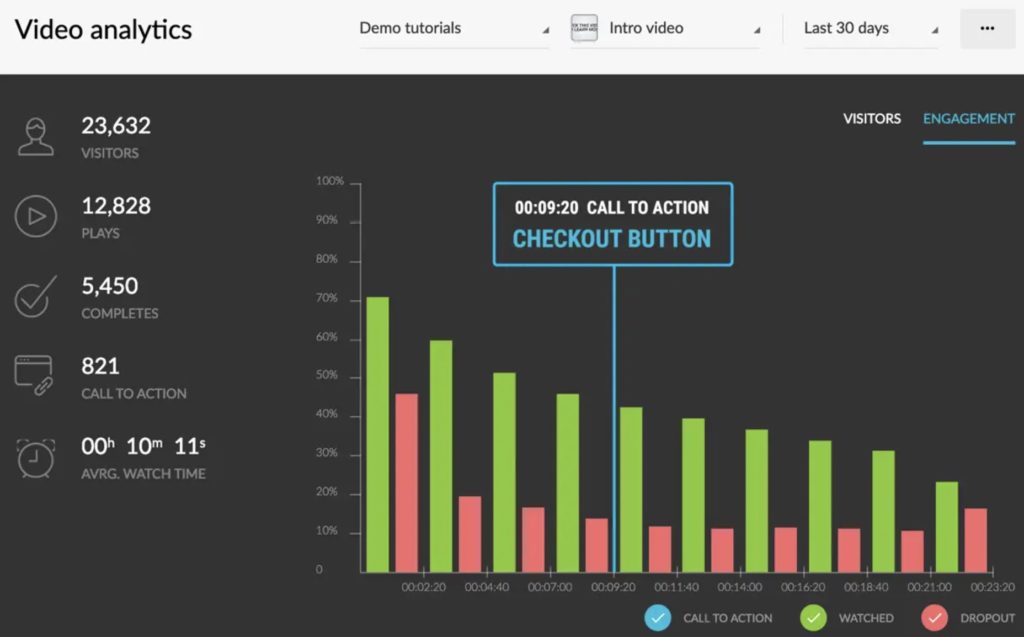The width and height of the screenshot is (1024, 637).
Task: Open the three-dot more options button
Action: [x=987, y=28]
